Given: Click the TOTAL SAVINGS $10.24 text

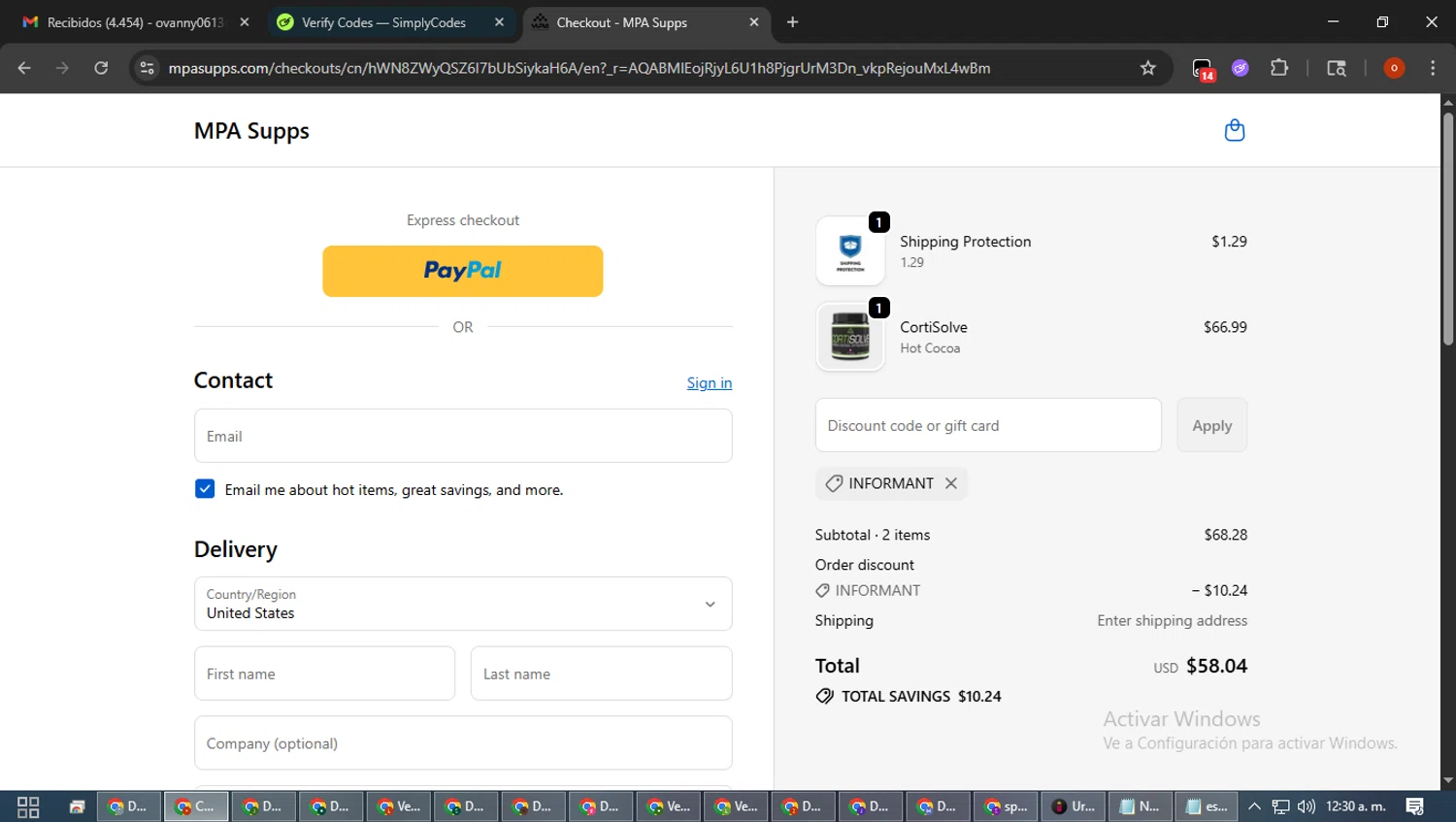Looking at the screenshot, I should point(921,696).
